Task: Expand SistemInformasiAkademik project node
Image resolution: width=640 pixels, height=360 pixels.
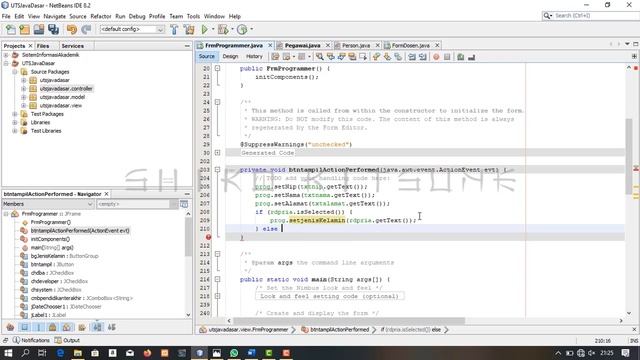Action: click(x=6, y=55)
